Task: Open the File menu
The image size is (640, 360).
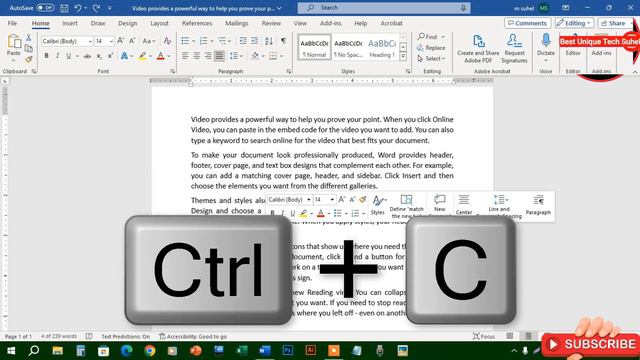Action: click(12, 23)
